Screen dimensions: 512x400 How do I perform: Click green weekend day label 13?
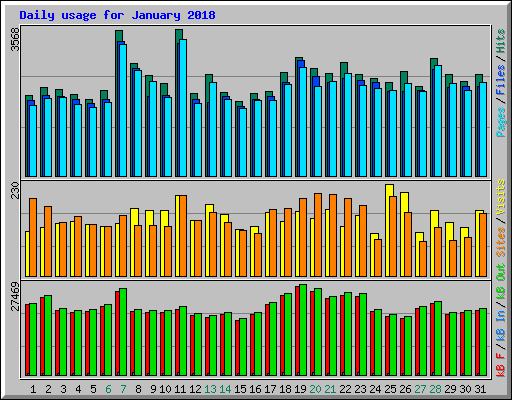pos(210,389)
